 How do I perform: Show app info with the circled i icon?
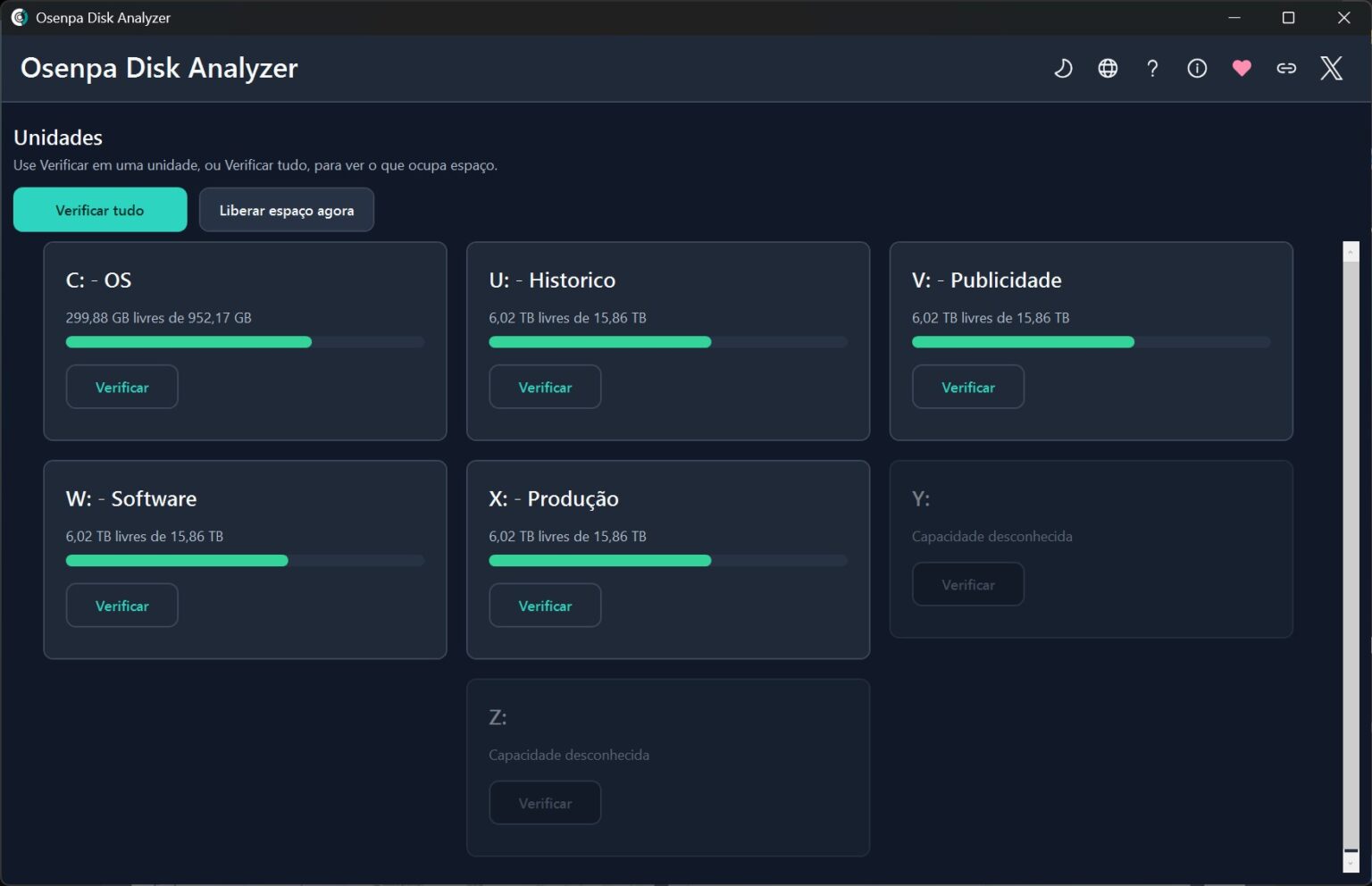(x=1197, y=68)
